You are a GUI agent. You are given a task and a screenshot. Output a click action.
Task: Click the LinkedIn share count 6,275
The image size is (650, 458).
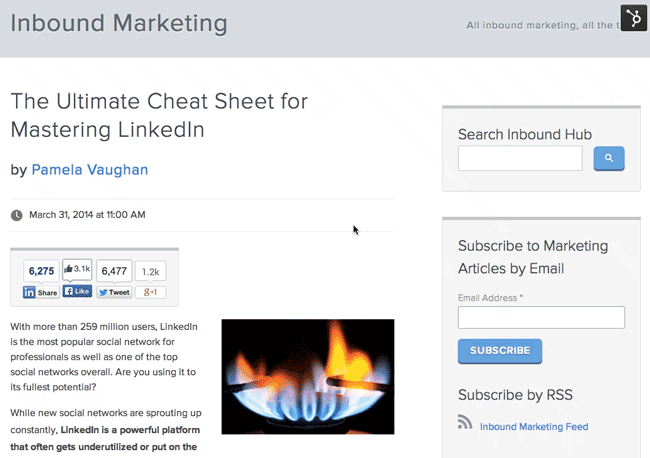(x=41, y=271)
